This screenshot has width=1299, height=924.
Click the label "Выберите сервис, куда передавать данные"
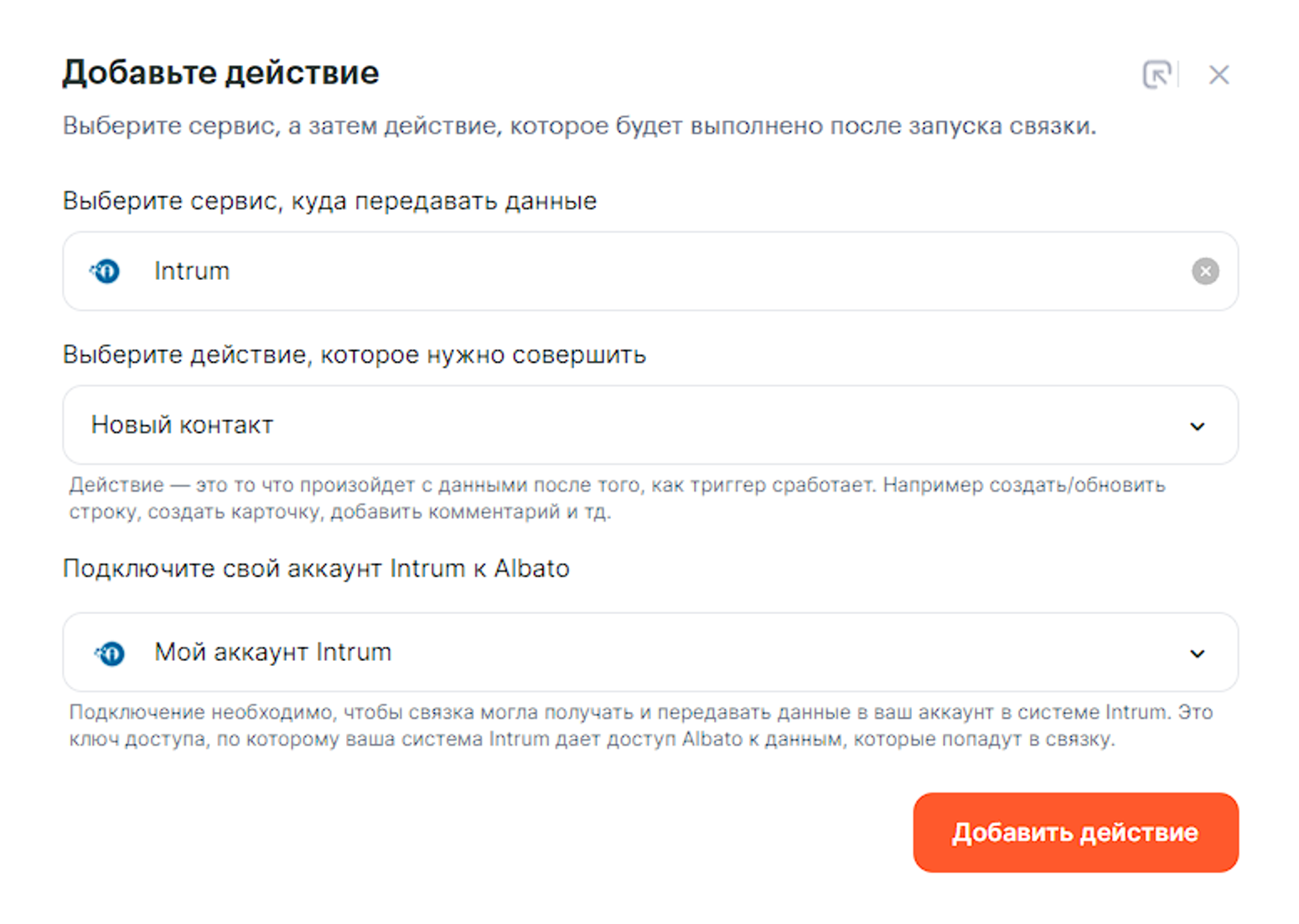point(329,201)
